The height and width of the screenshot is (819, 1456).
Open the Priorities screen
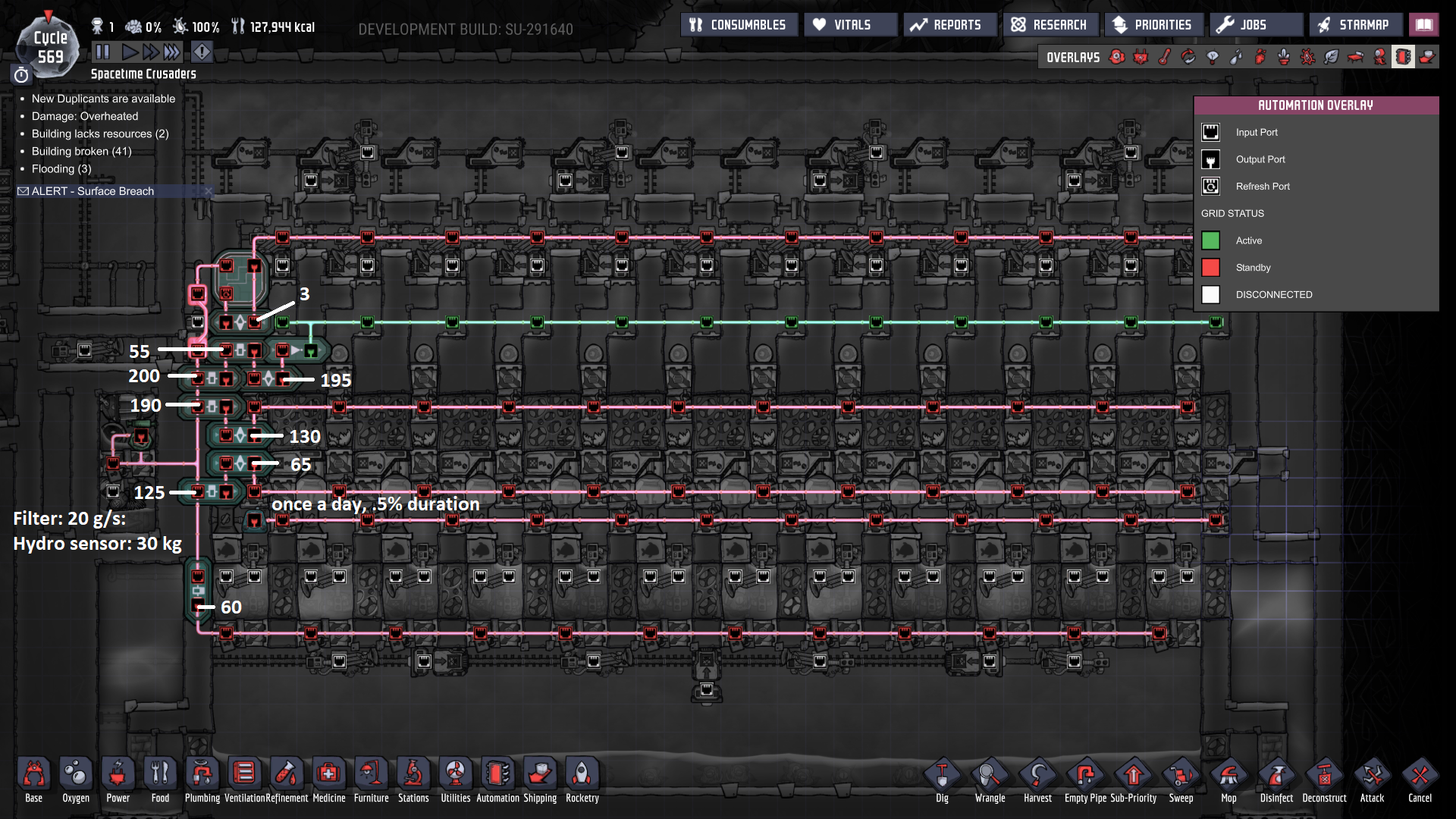click(1153, 25)
